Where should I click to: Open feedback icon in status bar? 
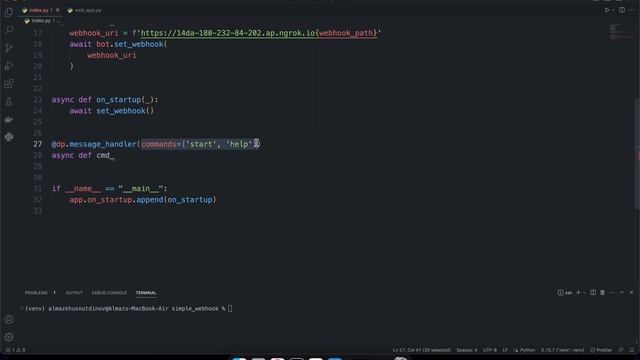tap(621, 350)
